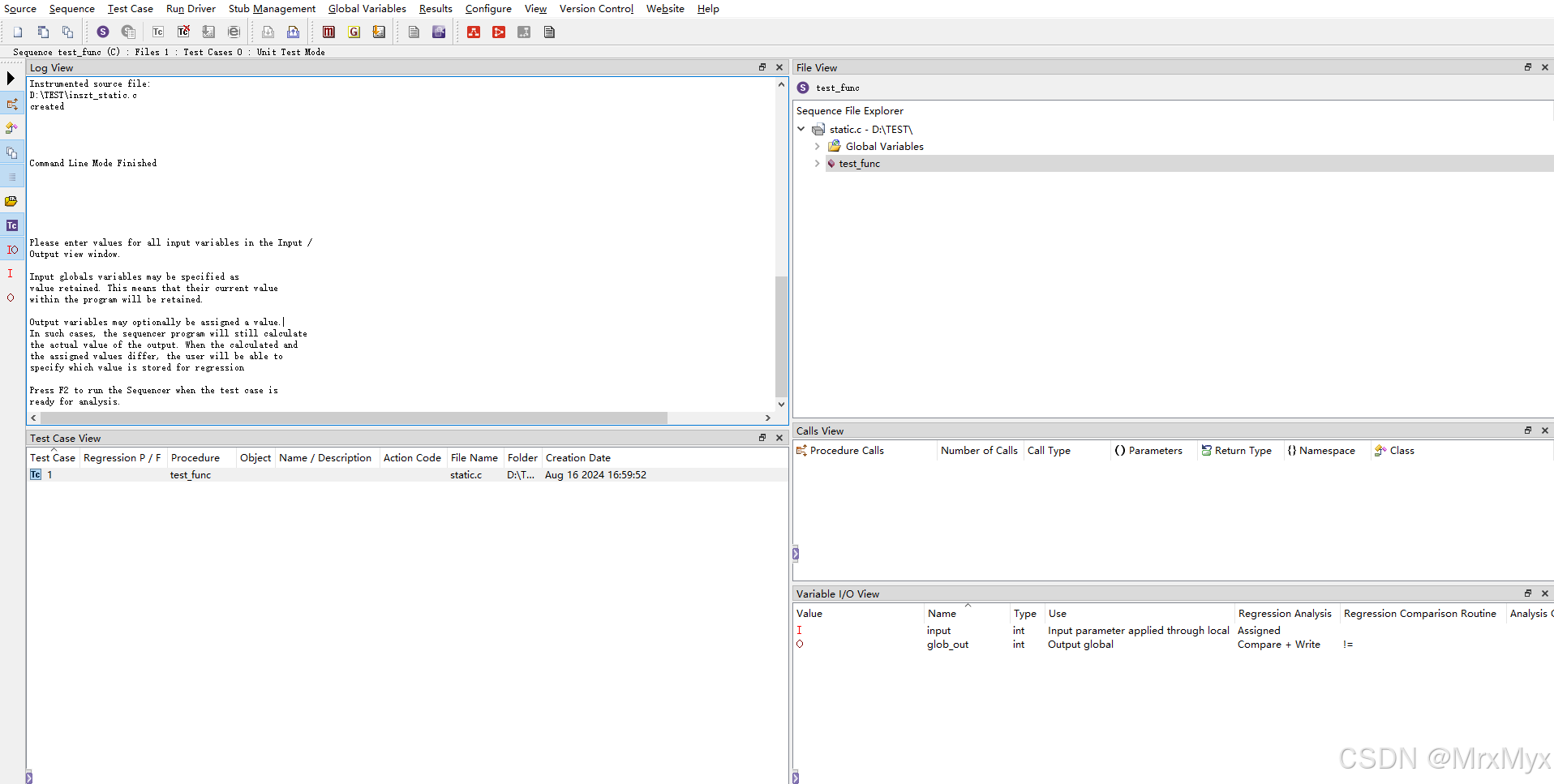The image size is (1554, 784).
Task: Click the Tc icon with red X
Action: (183, 32)
